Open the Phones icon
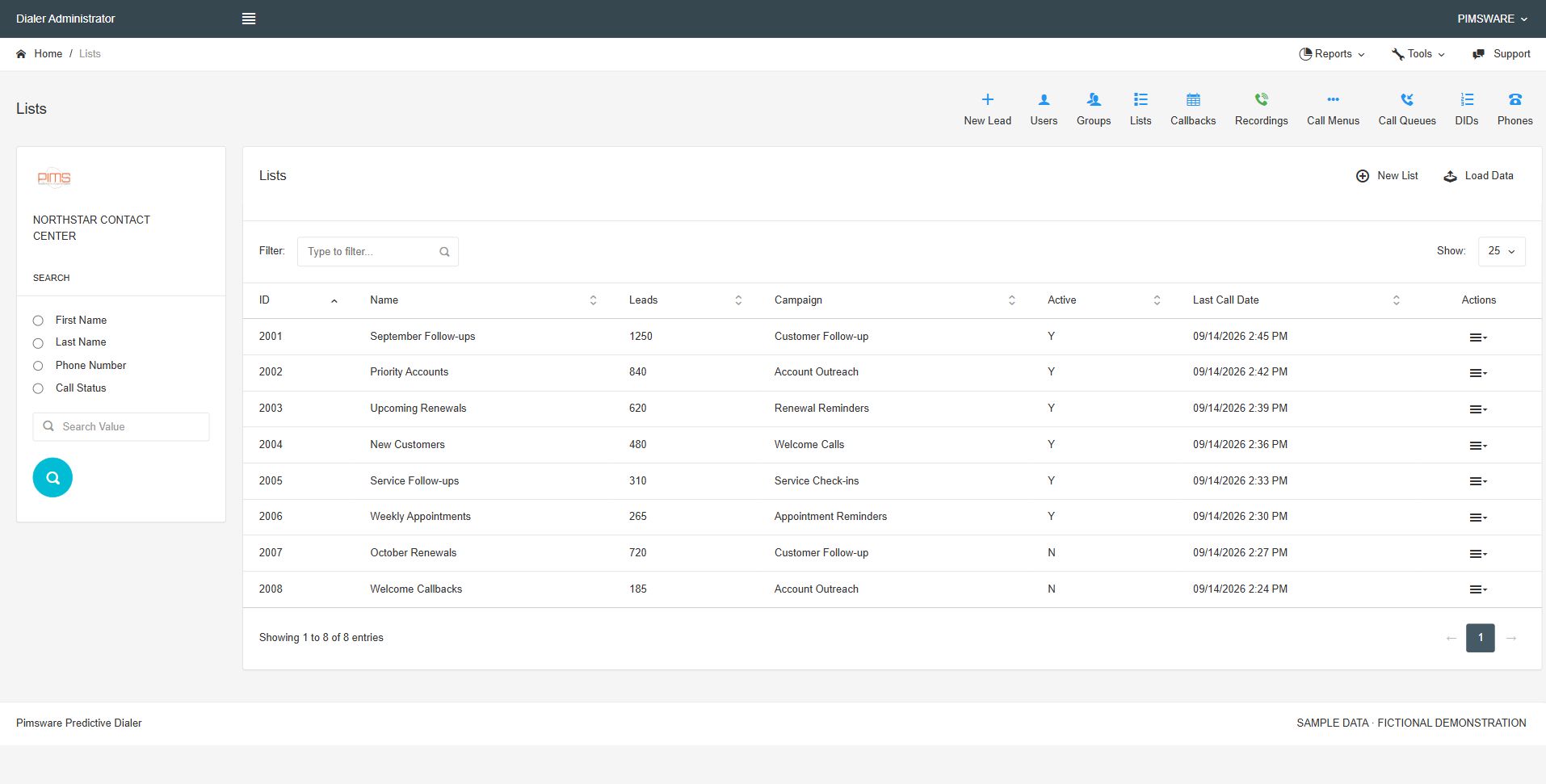The height and width of the screenshot is (784, 1546). [x=1514, y=99]
